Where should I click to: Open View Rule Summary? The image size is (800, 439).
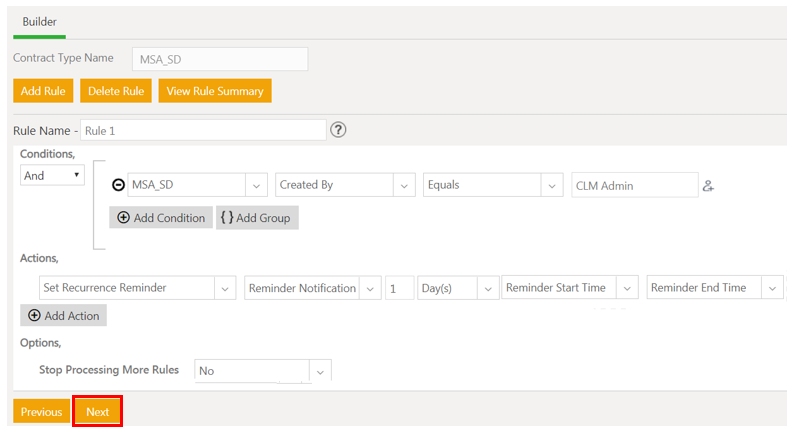pyautogui.click(x=214, y=91)
